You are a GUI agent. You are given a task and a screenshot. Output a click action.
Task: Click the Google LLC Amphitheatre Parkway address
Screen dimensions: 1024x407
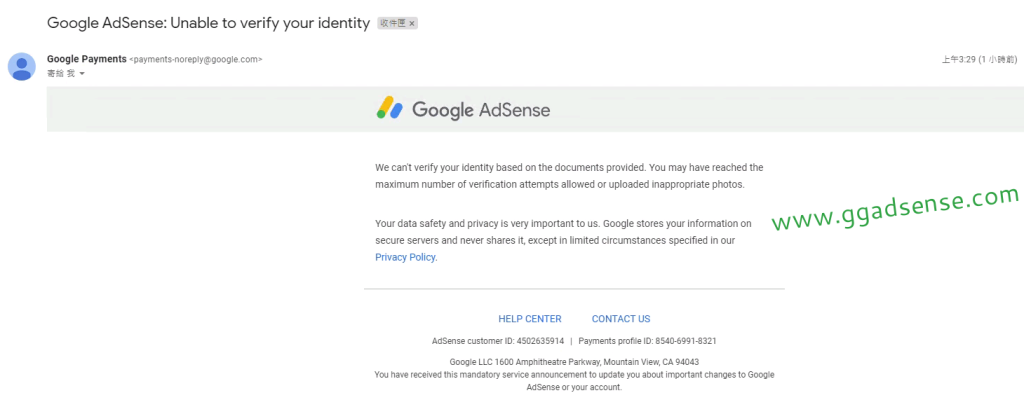click(575, 362)
